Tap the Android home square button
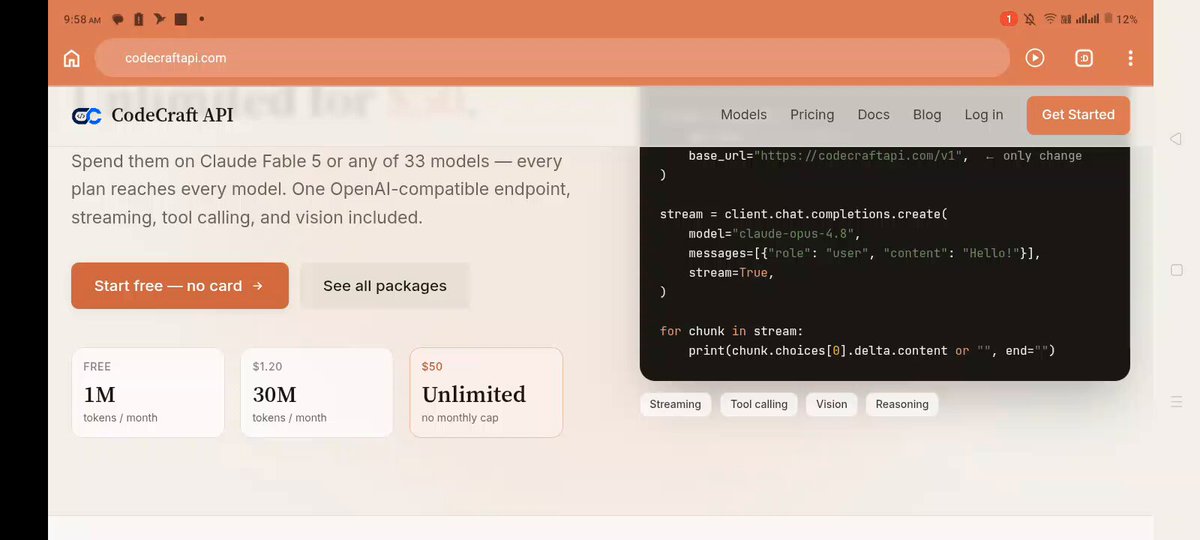Screen dimensions: 1200x540 click(1176, 270)
